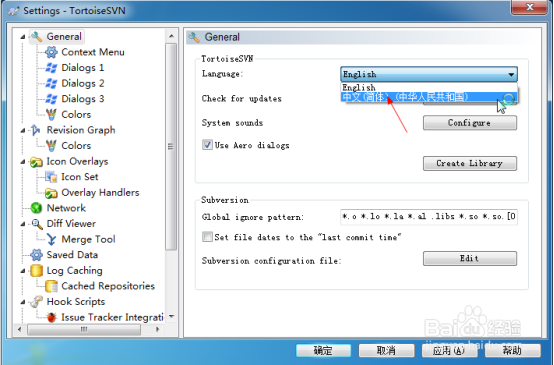Click the Colors icon under Revision Graph
Viewport: 554px width, 365px height.
[51, 145]
